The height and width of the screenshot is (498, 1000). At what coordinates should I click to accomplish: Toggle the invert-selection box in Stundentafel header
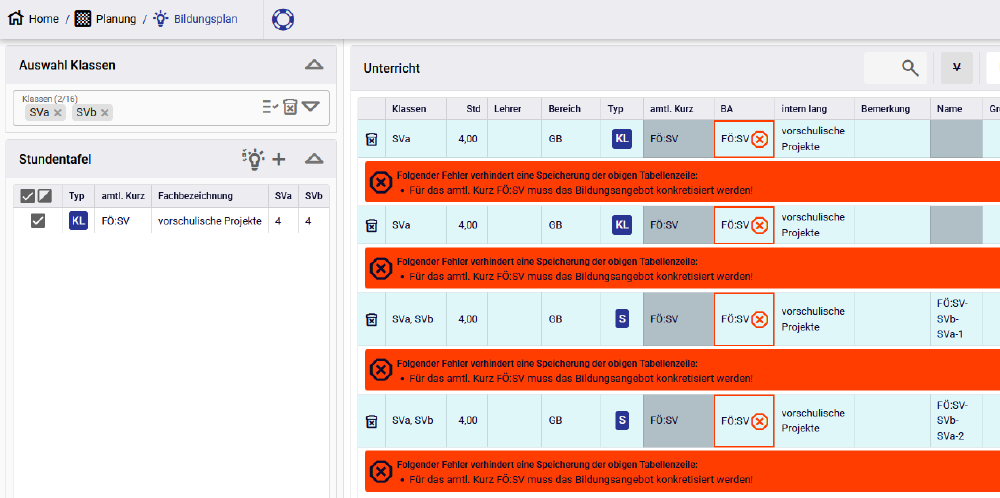45,196
